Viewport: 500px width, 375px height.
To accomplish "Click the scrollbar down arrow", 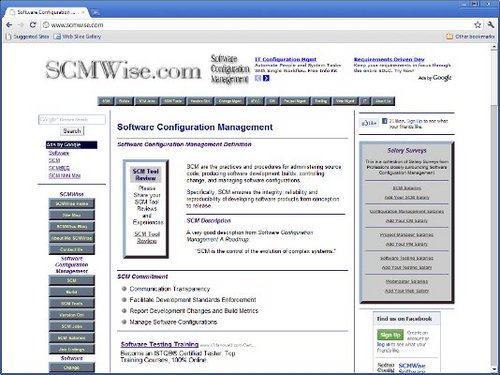I will pos(494,369).
